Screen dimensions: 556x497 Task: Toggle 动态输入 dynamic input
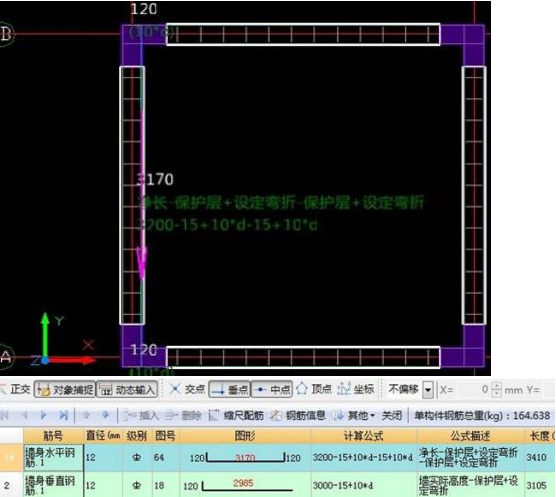[127, 390]
